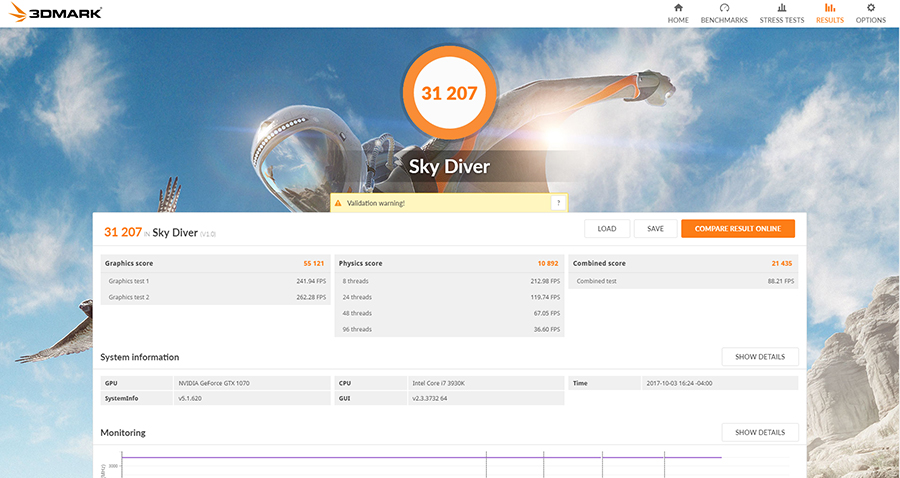The image size is (900, 478).
Task: Open Options via the gear icon
Action: click(870, 8)
